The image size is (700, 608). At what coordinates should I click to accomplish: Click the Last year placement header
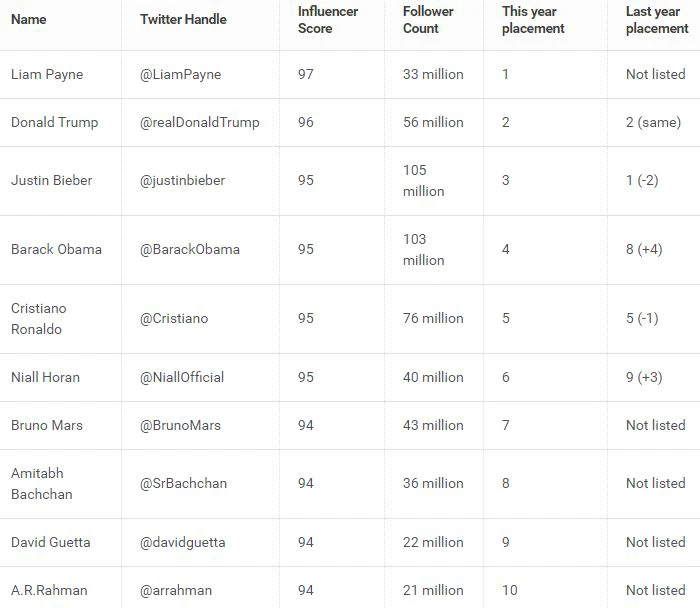pos(657,20)
